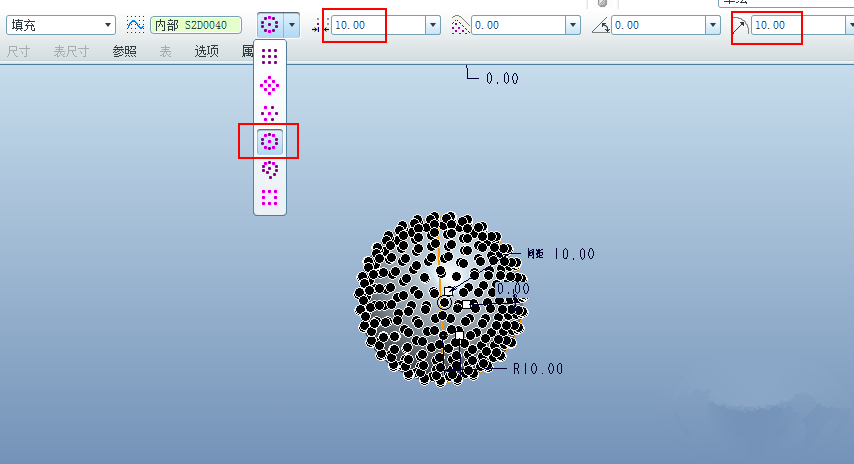The image size is (854, 464).
Task: Click the grid rotation angle icon
Action: [x=601, y=26]
